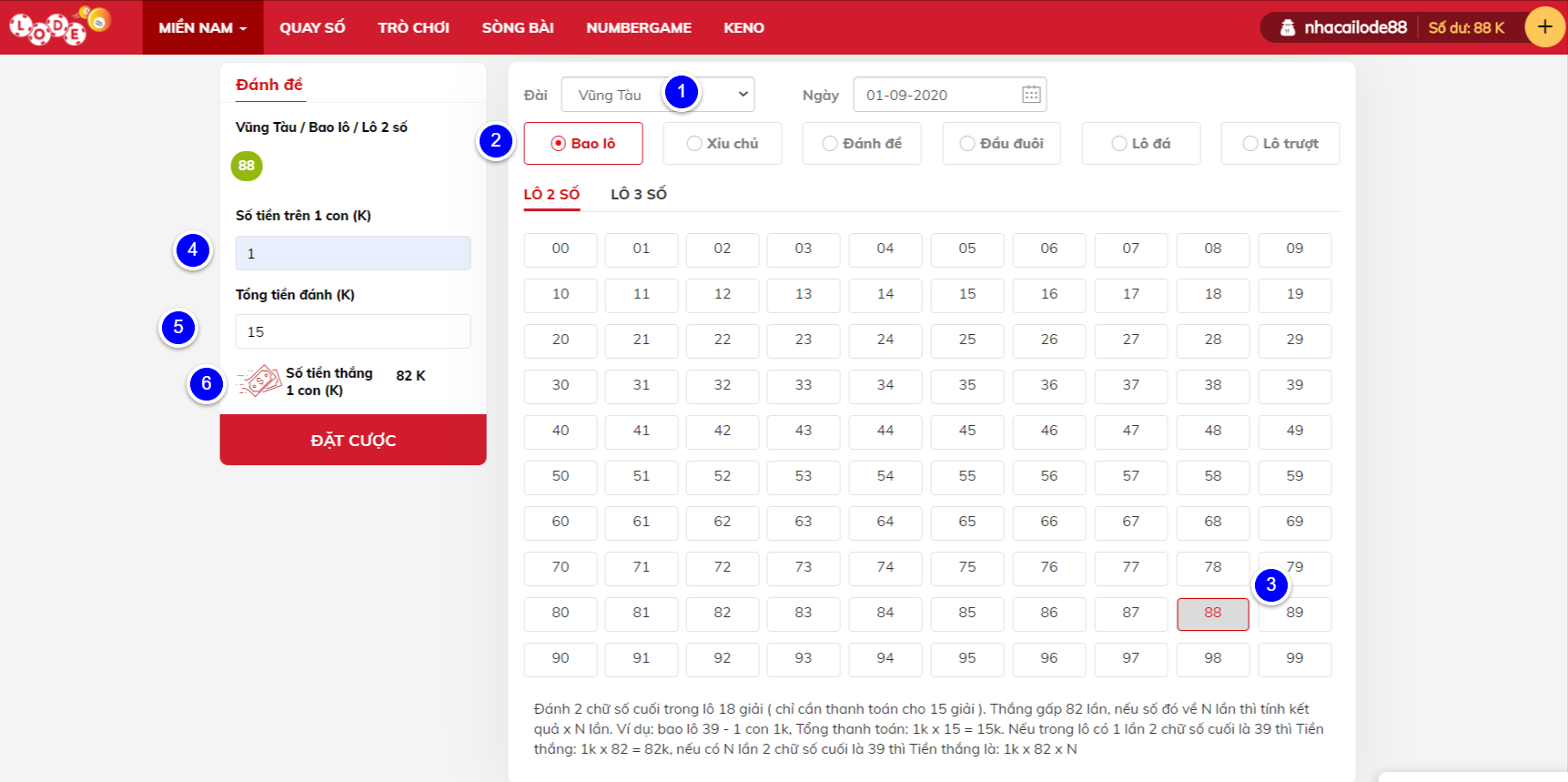Select the Đầu đuôi radio option
The width and height of the screenshot is (1568, 782).
[1001, 143]
